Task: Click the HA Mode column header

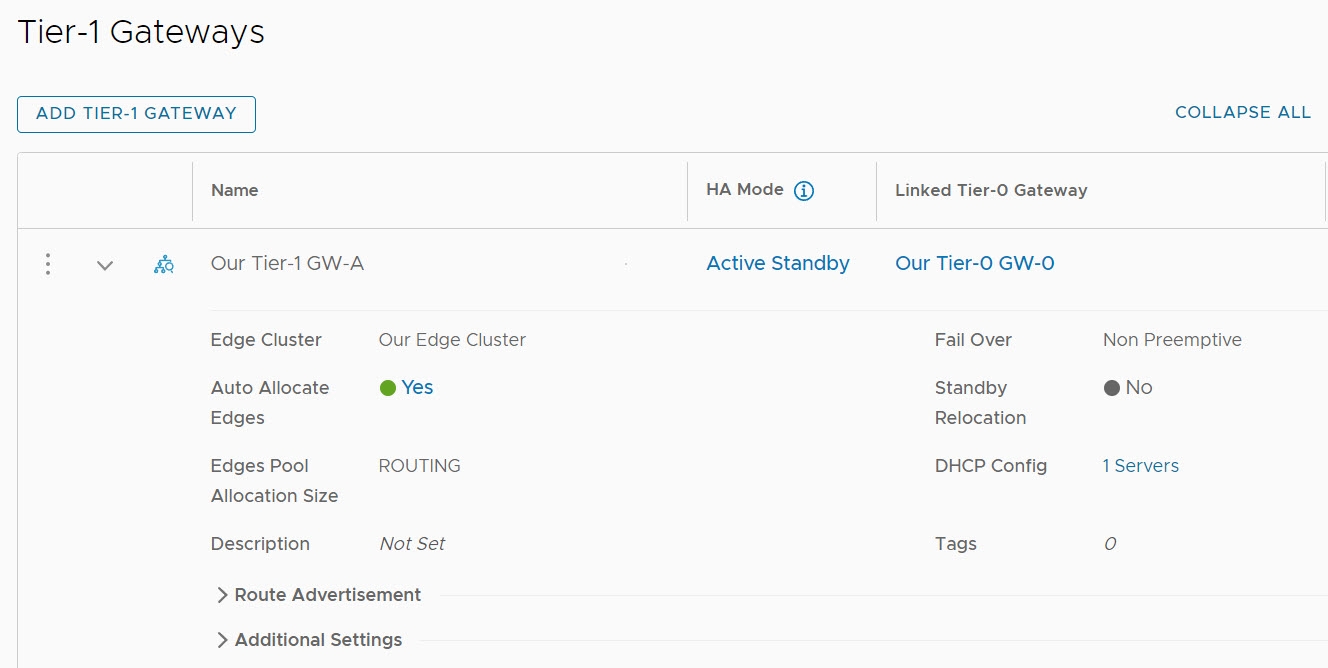Action: point(744,190)
